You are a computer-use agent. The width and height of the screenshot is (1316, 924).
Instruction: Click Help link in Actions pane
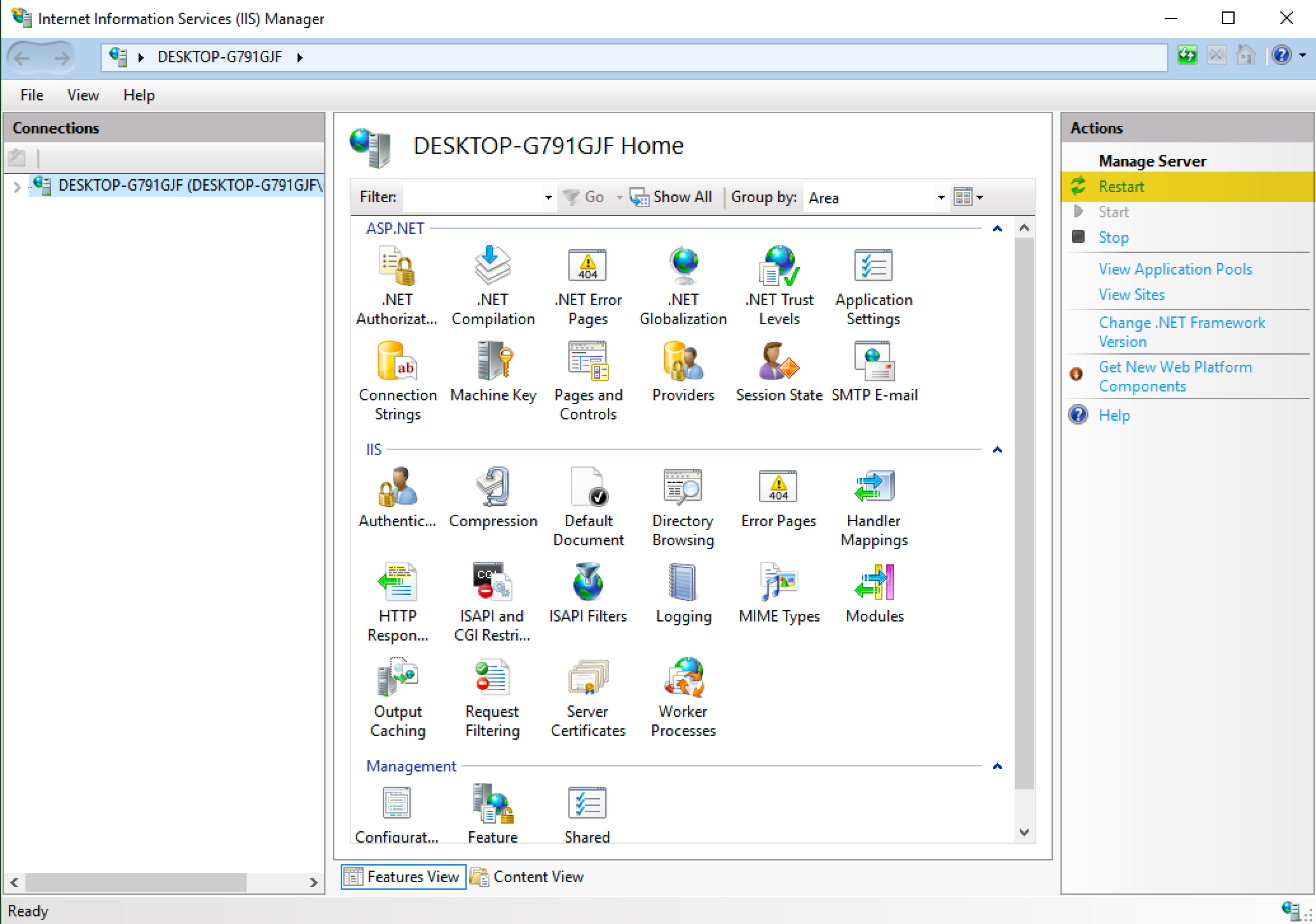[x=1114, y=416]
